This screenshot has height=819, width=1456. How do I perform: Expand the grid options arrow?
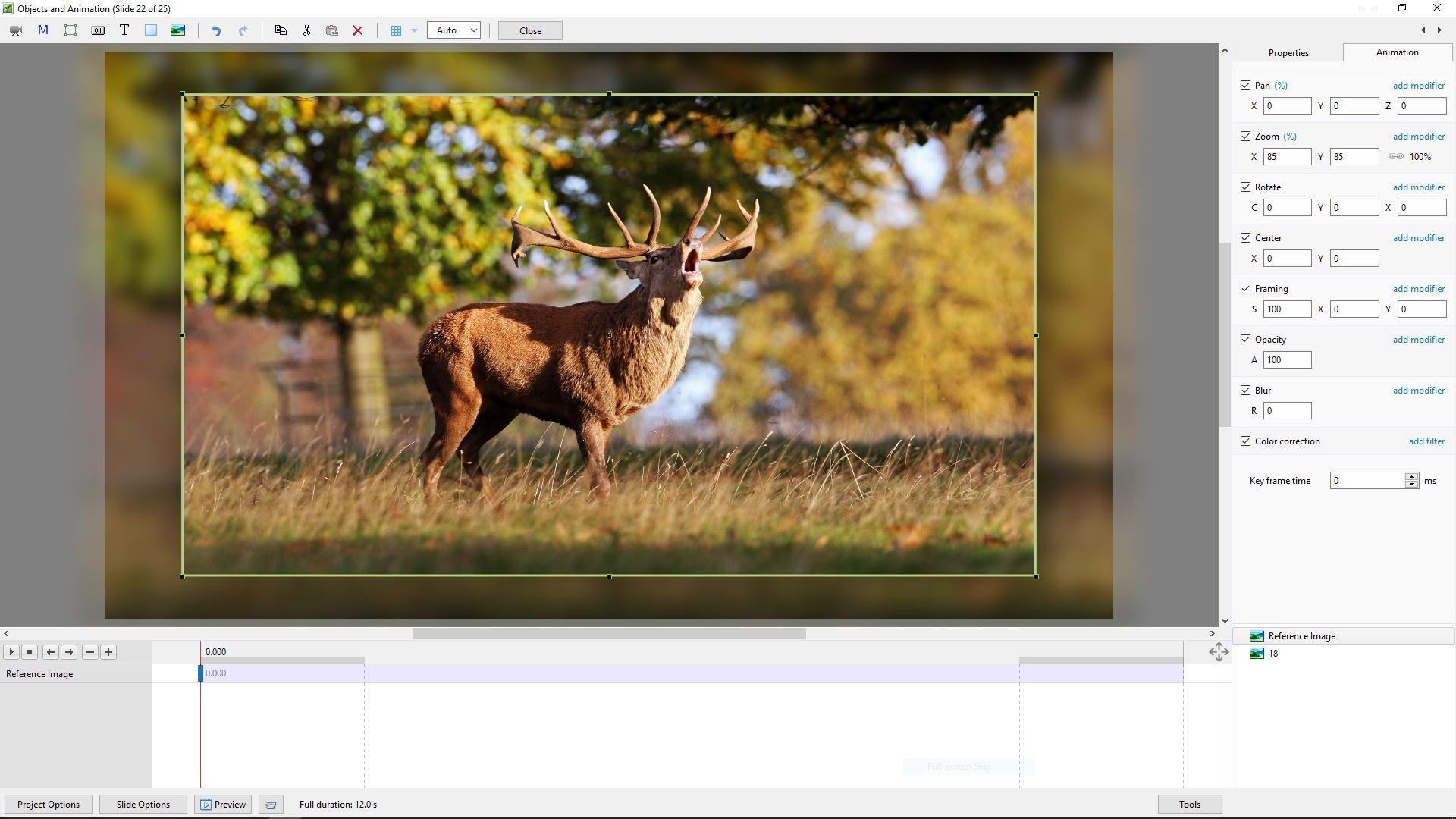pos(414,30)
